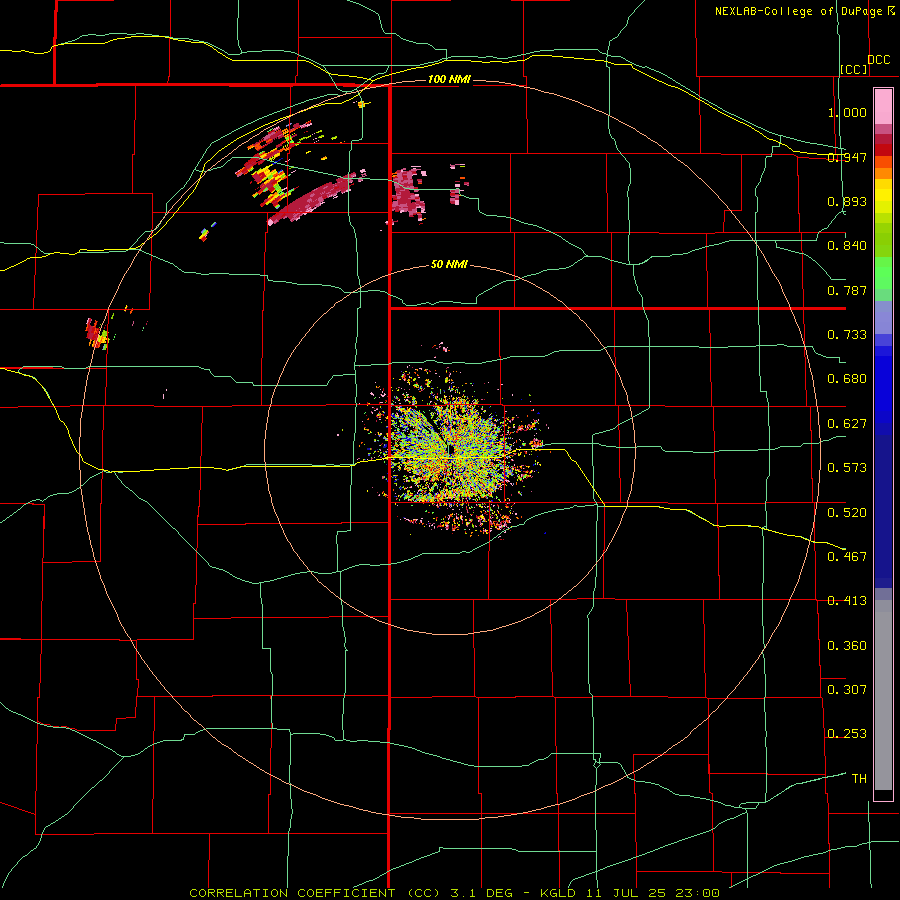
Task: Click the [CC] product label
Action: point(854,69)
